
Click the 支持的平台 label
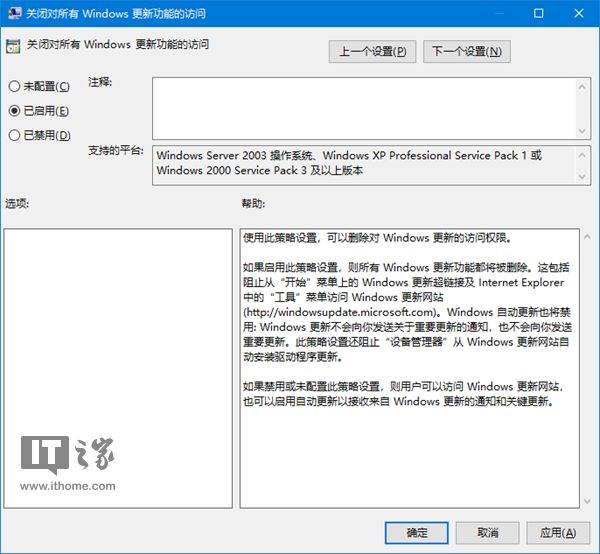[x=116, y=150]
